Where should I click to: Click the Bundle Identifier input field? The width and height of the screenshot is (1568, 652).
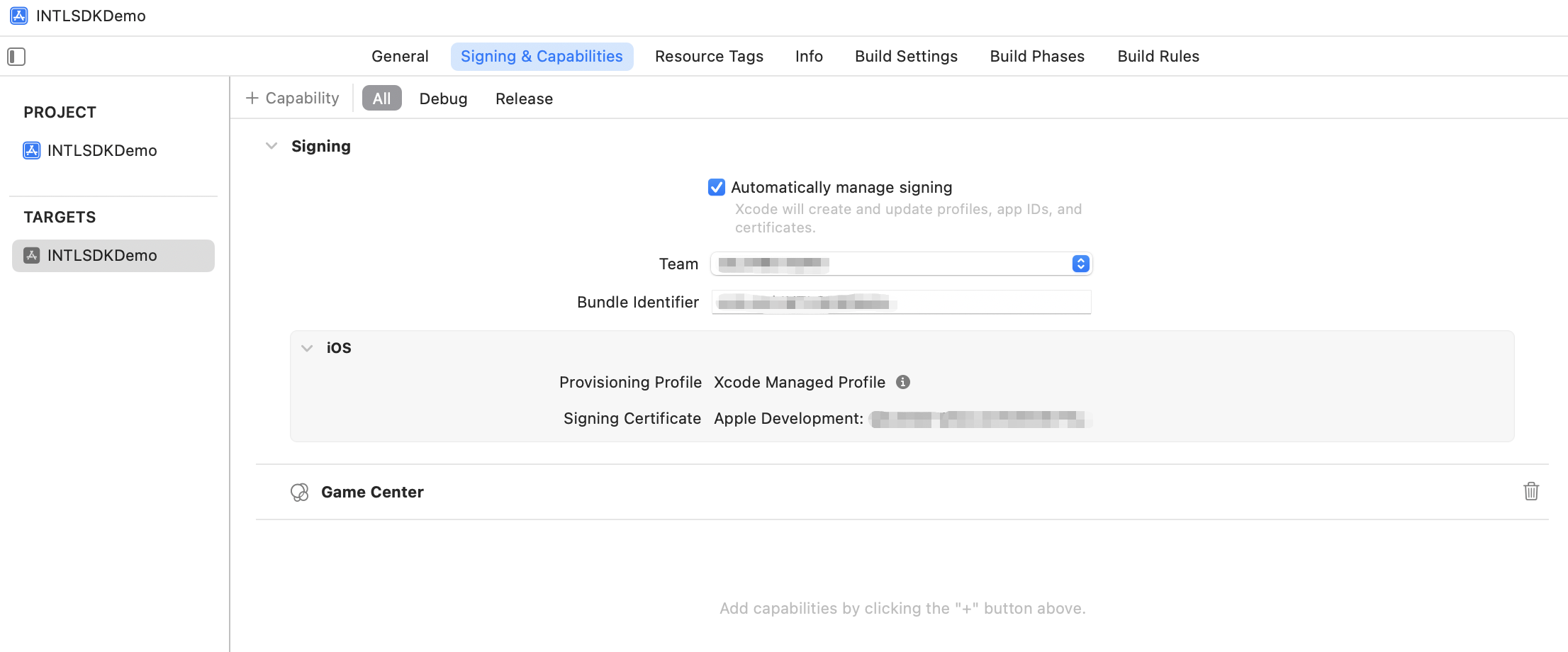[x=901, y=302]
